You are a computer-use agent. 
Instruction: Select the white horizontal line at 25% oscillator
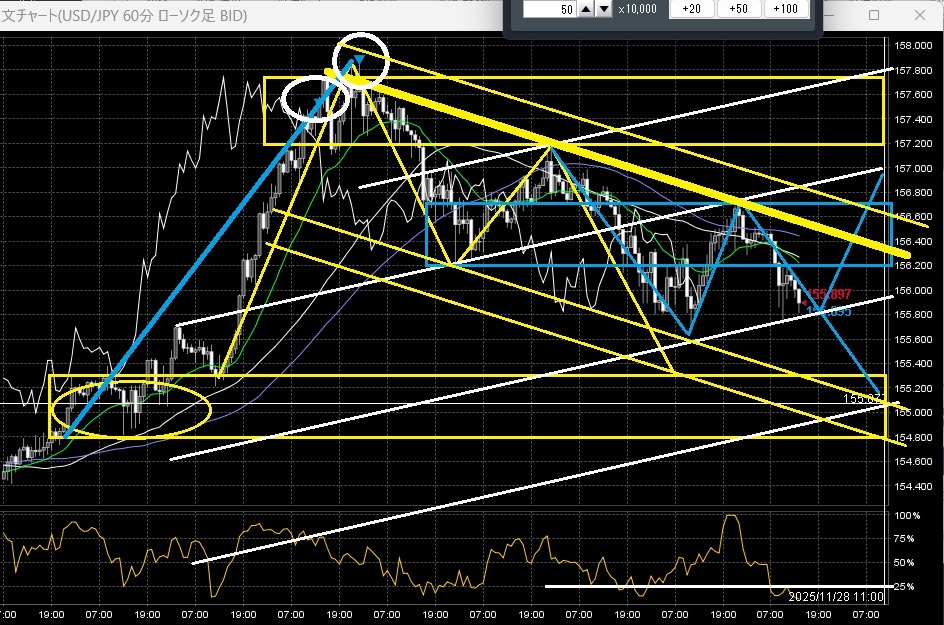click(x=650, y=586)
